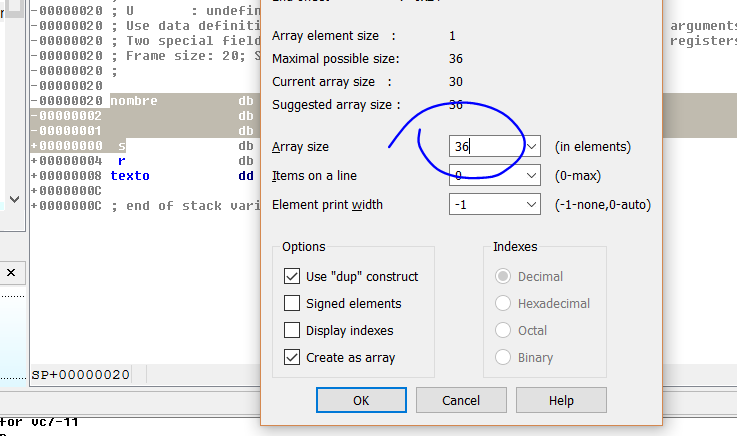The image size is (737, 436).
Task: Disable the Use "dup" construct checkbox
Action: click(x=292, y=276)
